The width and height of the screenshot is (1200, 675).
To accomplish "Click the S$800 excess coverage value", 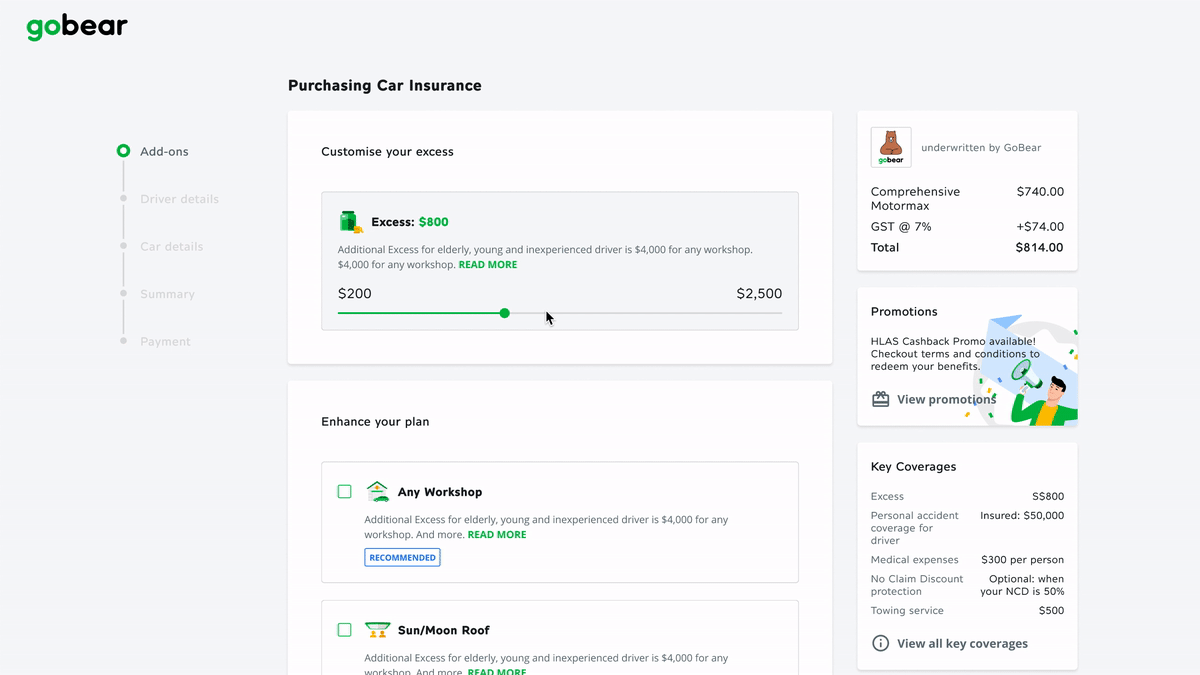I will point(1048,496).
